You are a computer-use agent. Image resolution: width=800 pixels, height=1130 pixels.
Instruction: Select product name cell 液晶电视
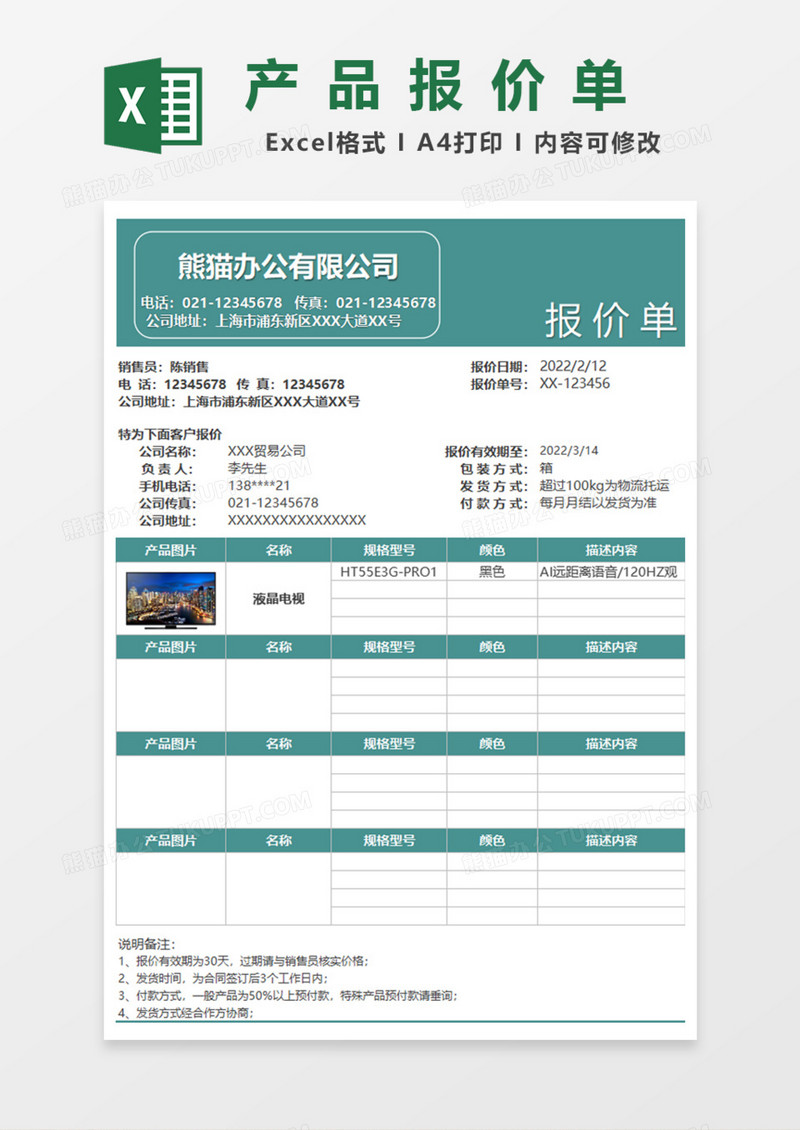[279, 599]
